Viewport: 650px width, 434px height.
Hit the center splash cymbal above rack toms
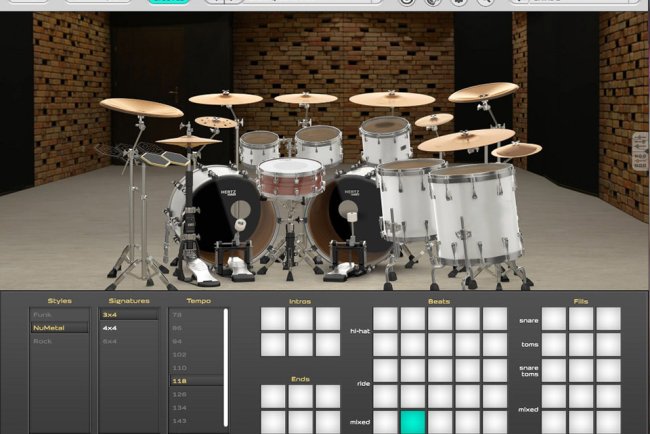(x=306, y=98)
